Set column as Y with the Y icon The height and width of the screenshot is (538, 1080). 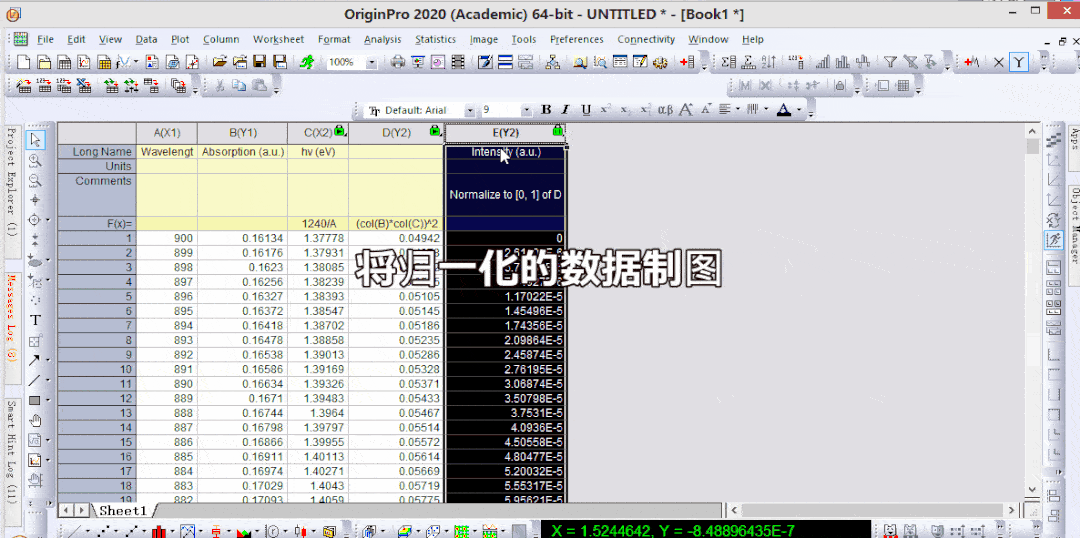(x=1019, y=63)
